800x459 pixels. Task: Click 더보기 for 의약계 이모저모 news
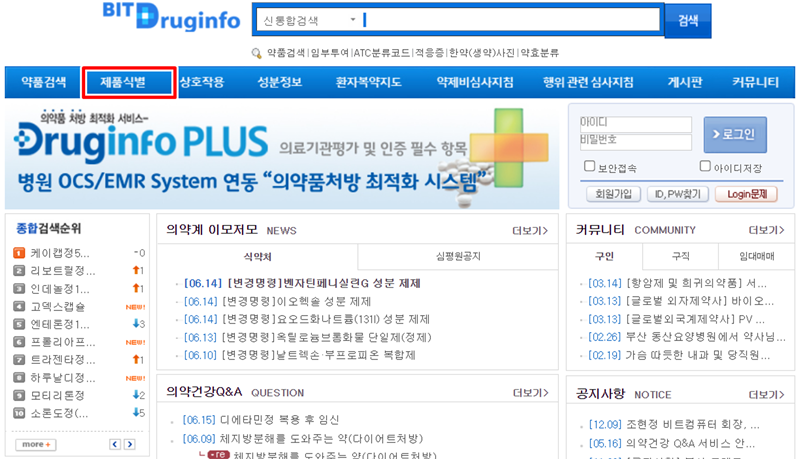pos(530,231)
